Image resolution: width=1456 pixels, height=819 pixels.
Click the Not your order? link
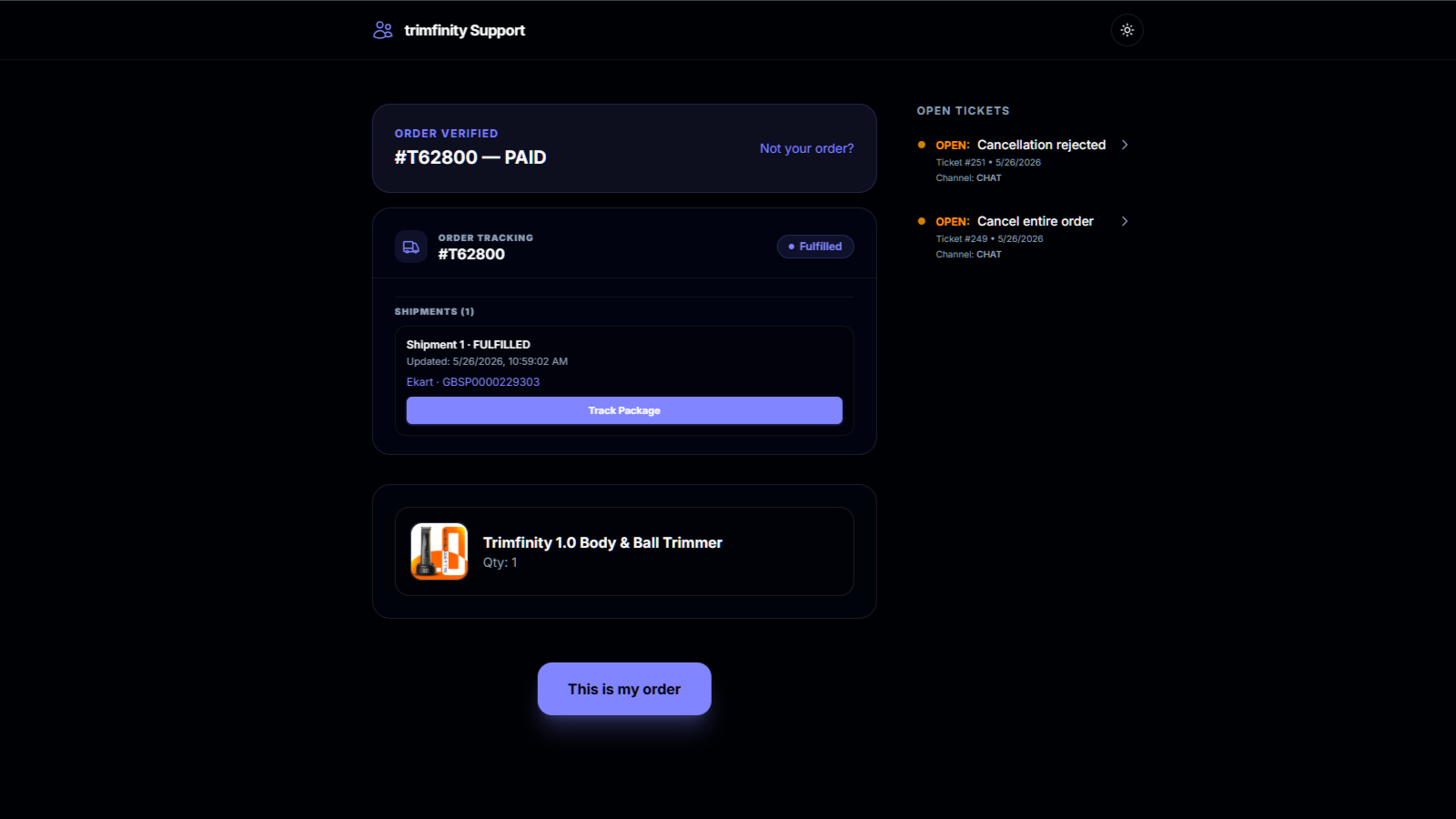[806, 148]
